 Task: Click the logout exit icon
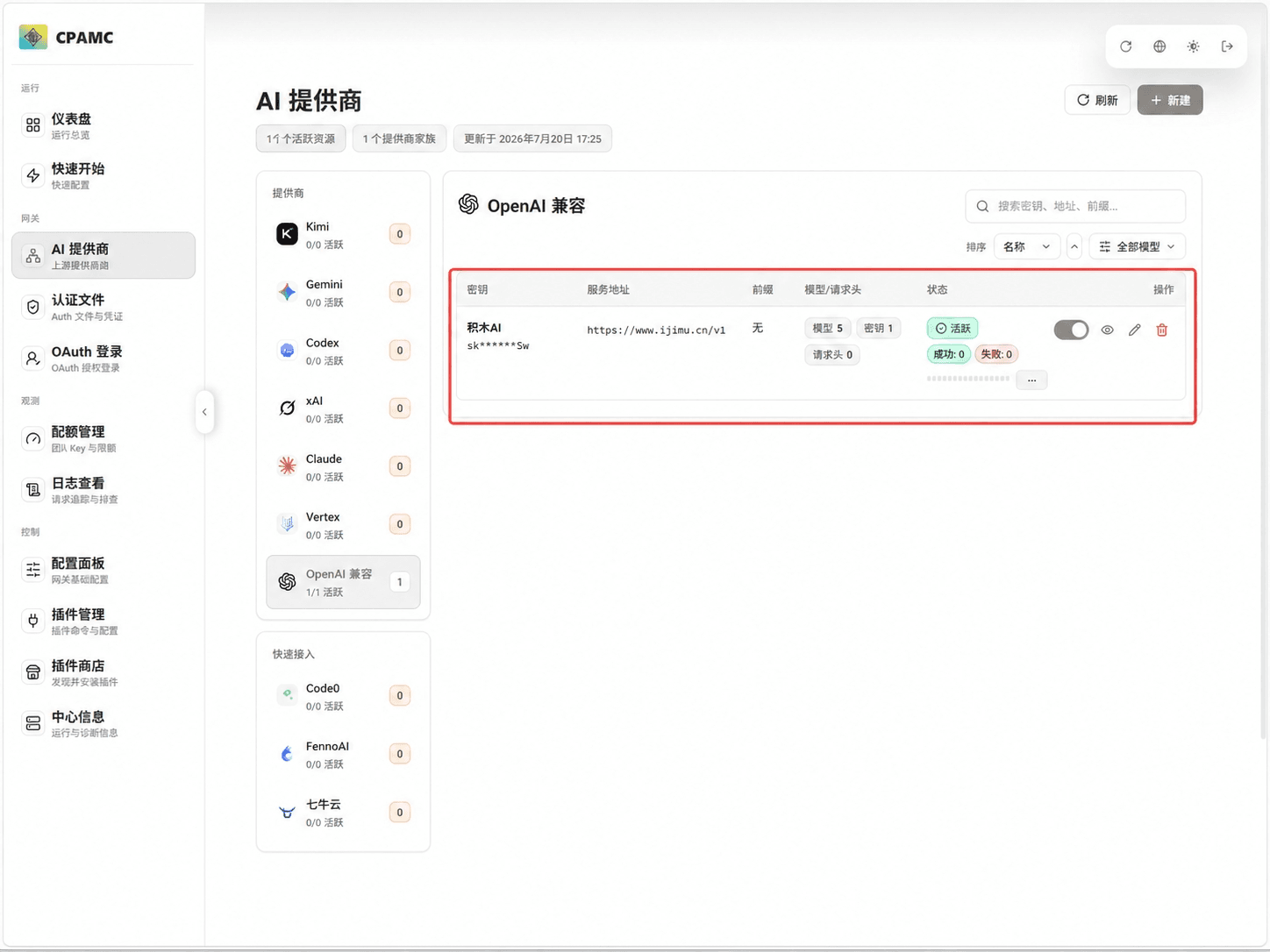[1227, 46]
